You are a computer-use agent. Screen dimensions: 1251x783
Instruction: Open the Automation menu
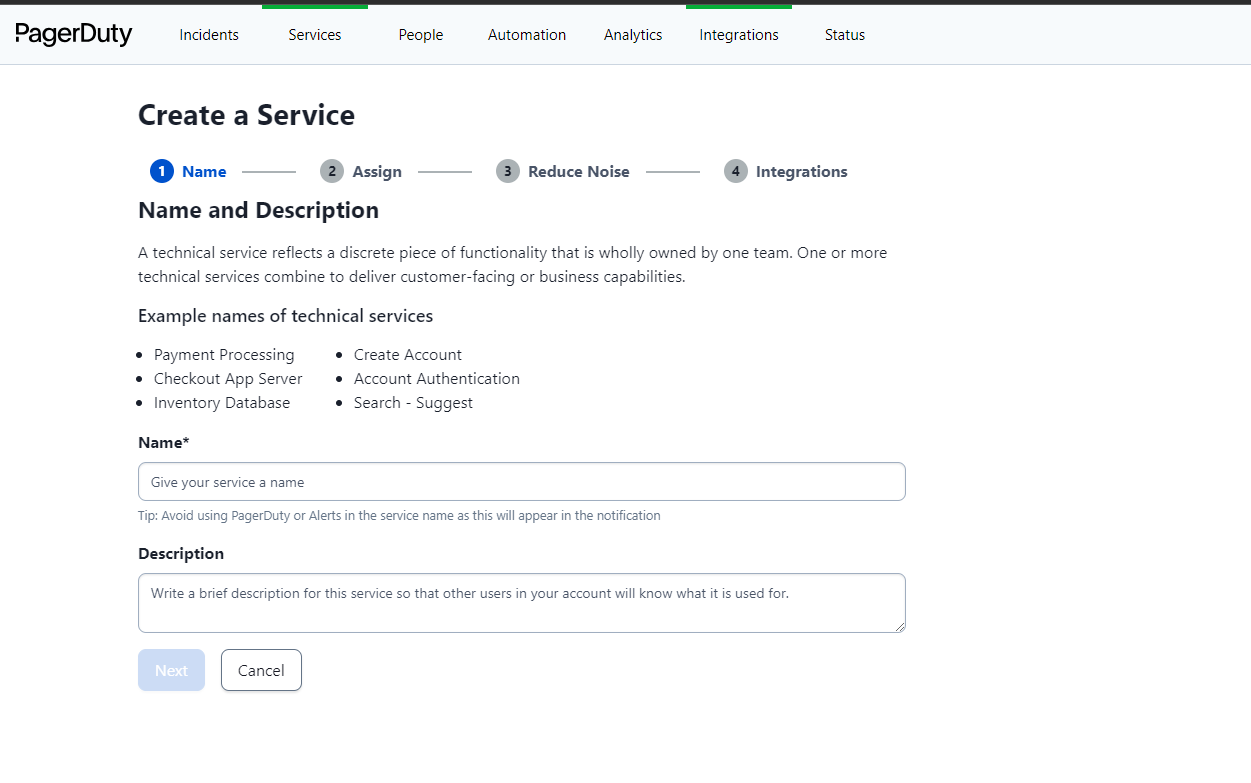click(527, 35)
